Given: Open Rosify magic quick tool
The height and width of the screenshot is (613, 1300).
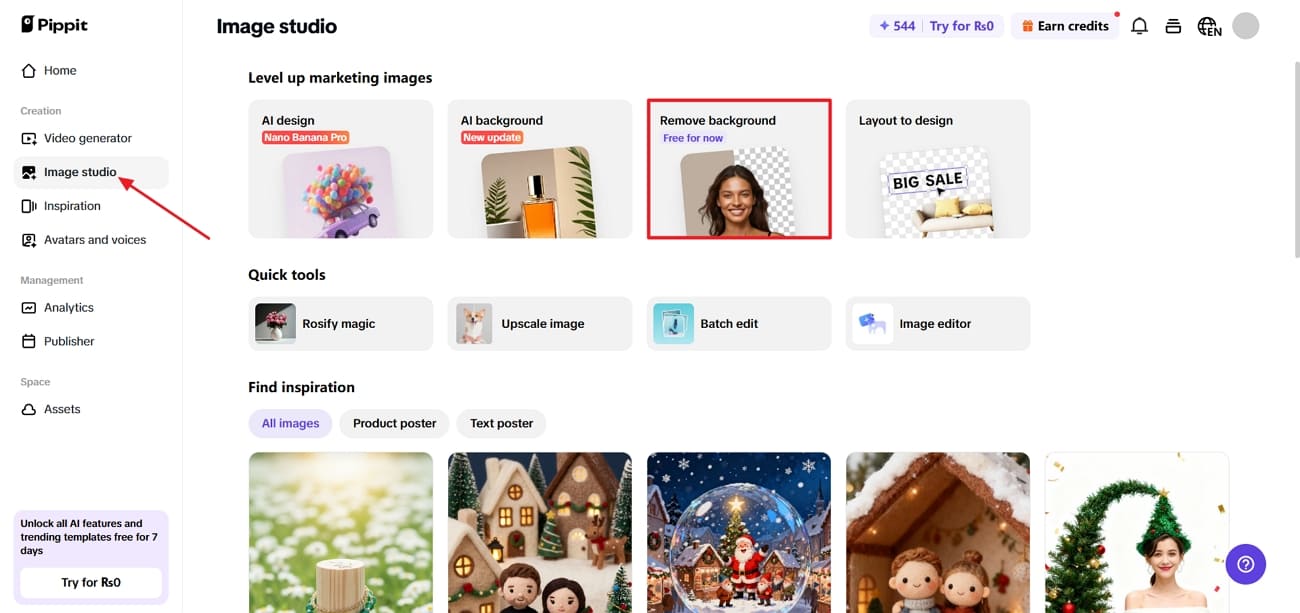Looking at the screenshot, I should point(340,324).
